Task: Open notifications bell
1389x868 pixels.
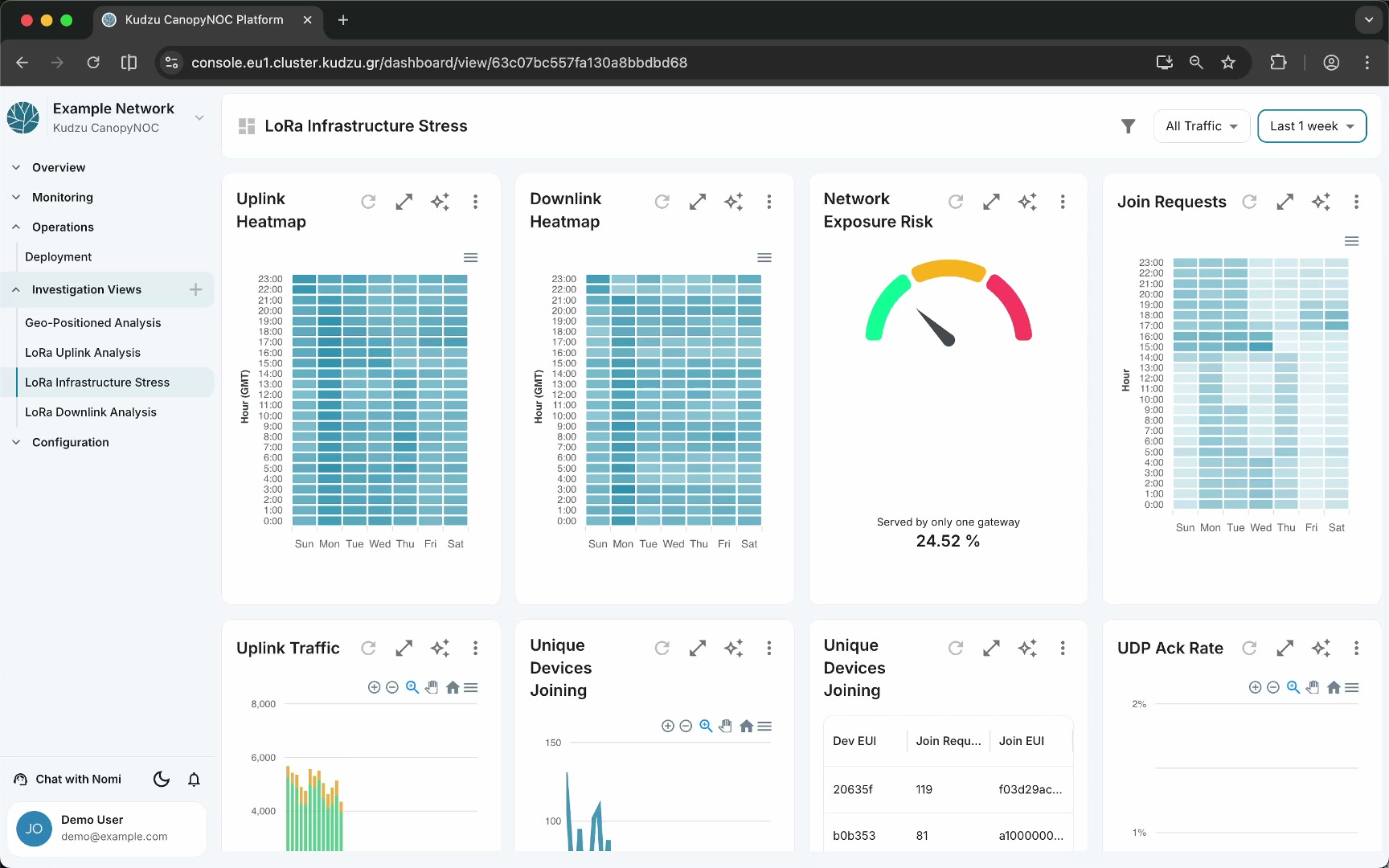Action: click(194, 779)
